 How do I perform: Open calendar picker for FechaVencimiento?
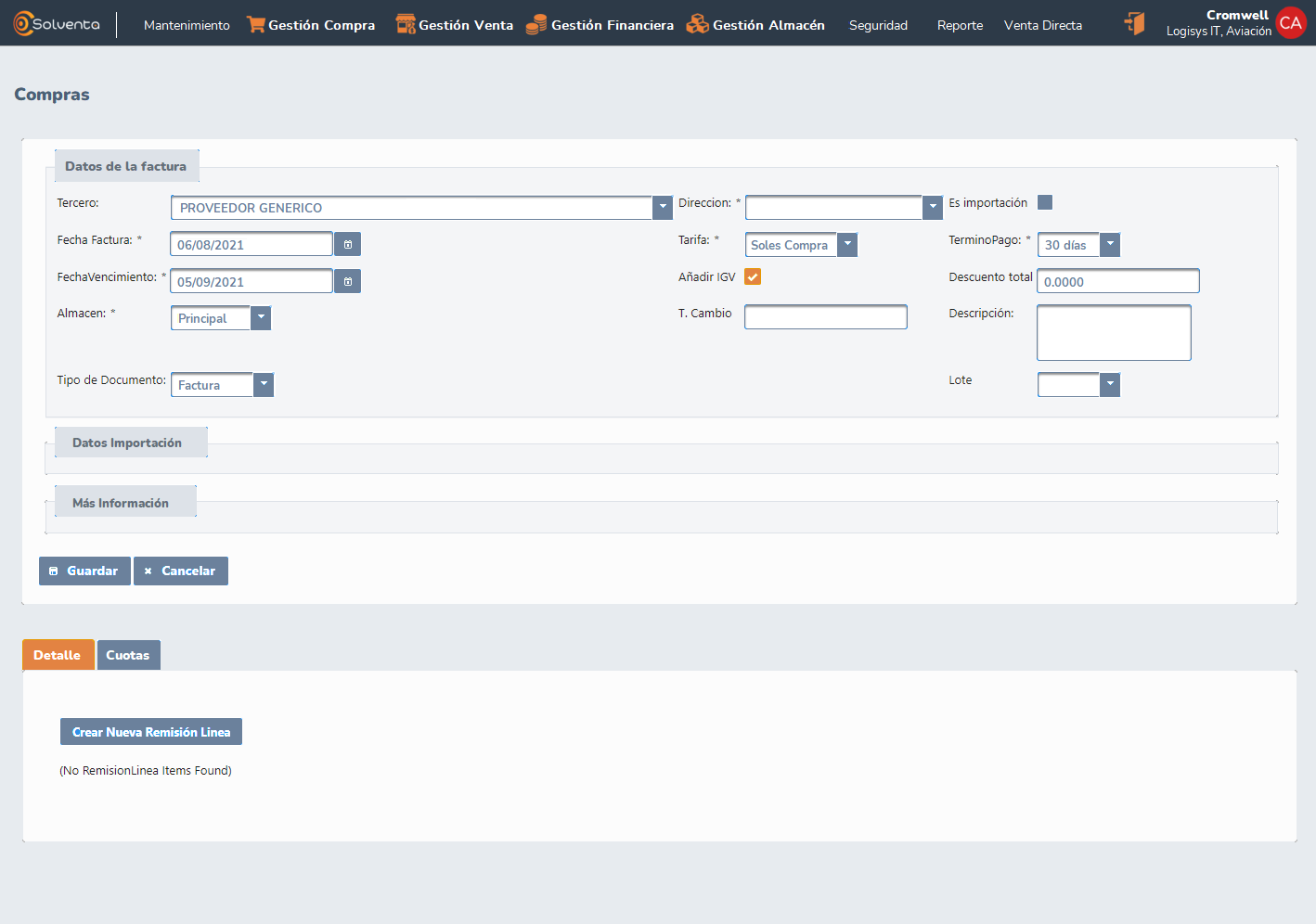pos(348,282)
